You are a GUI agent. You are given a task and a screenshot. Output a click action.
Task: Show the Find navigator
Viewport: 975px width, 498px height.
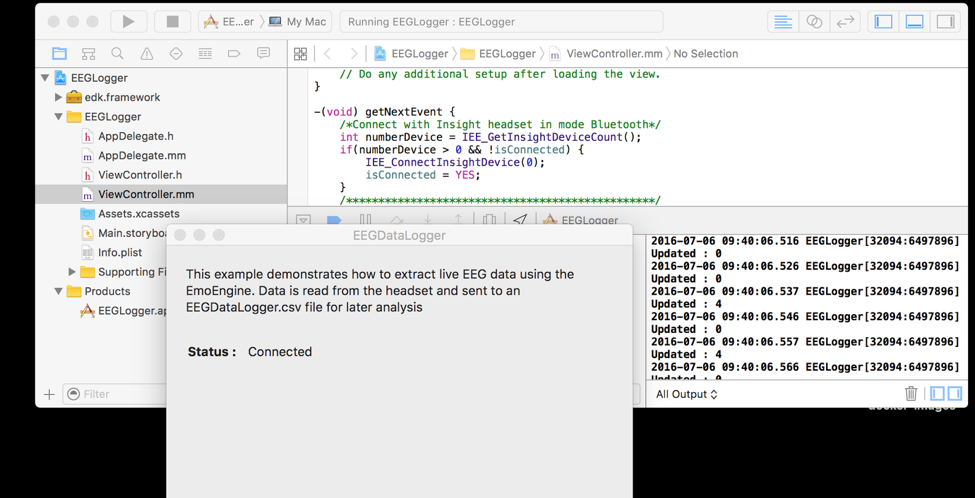(118, 53)
